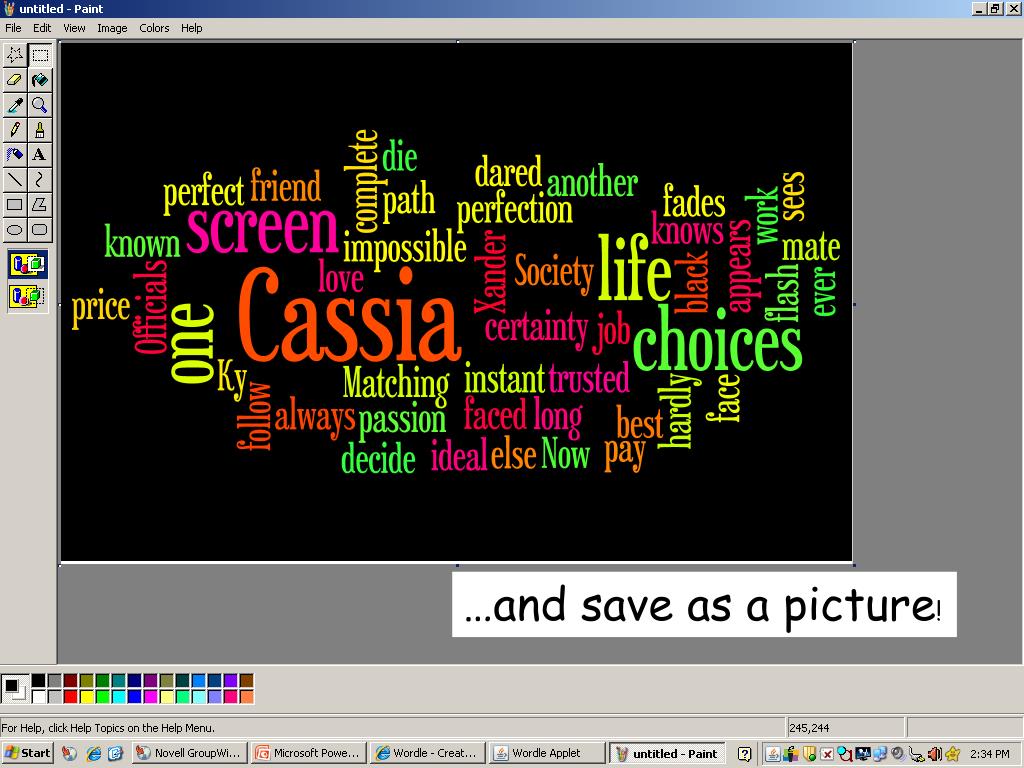Screen dimensions: 1024x768
Task: Select the cyan color swatch
Action: pos(118,697)
